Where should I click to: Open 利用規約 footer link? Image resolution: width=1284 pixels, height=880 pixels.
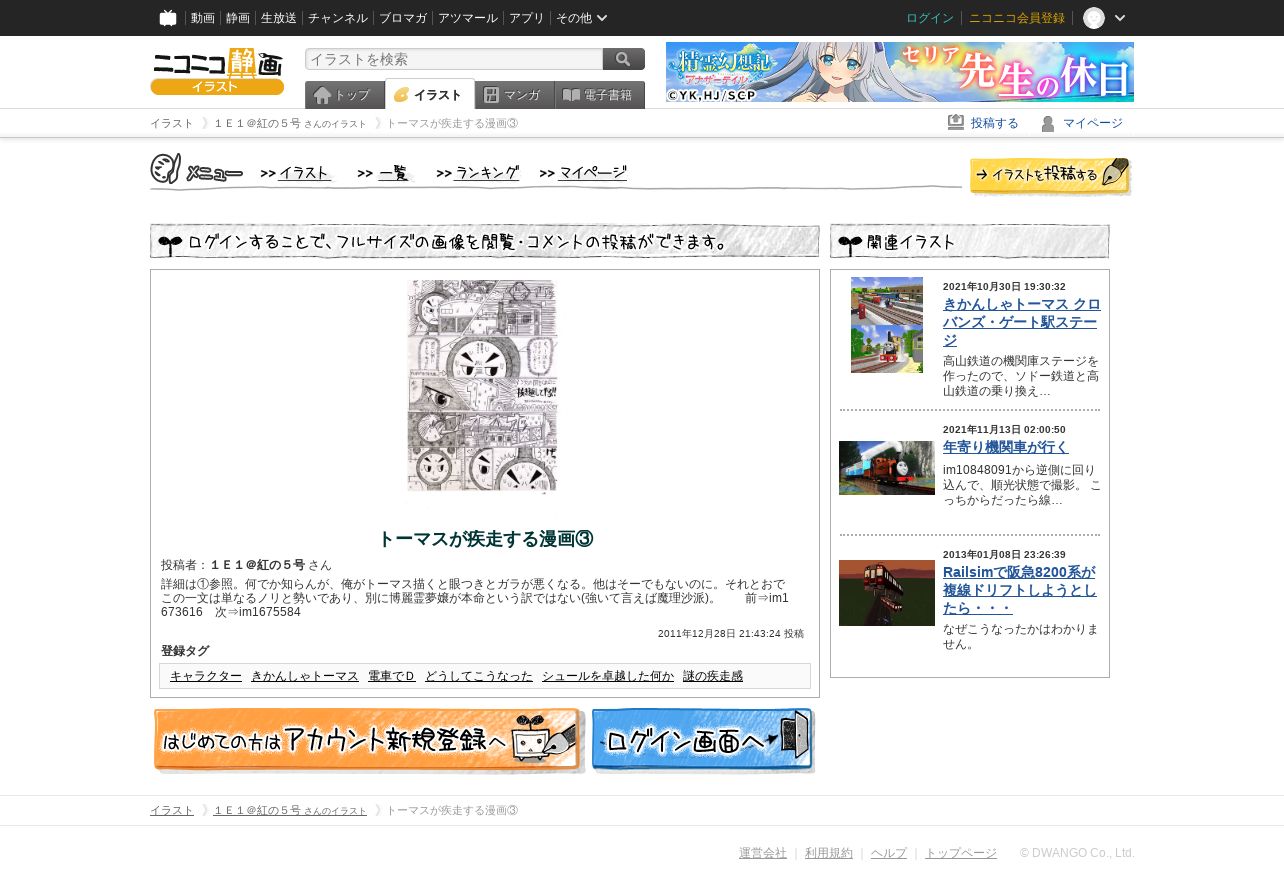click(x=829, y=853)
